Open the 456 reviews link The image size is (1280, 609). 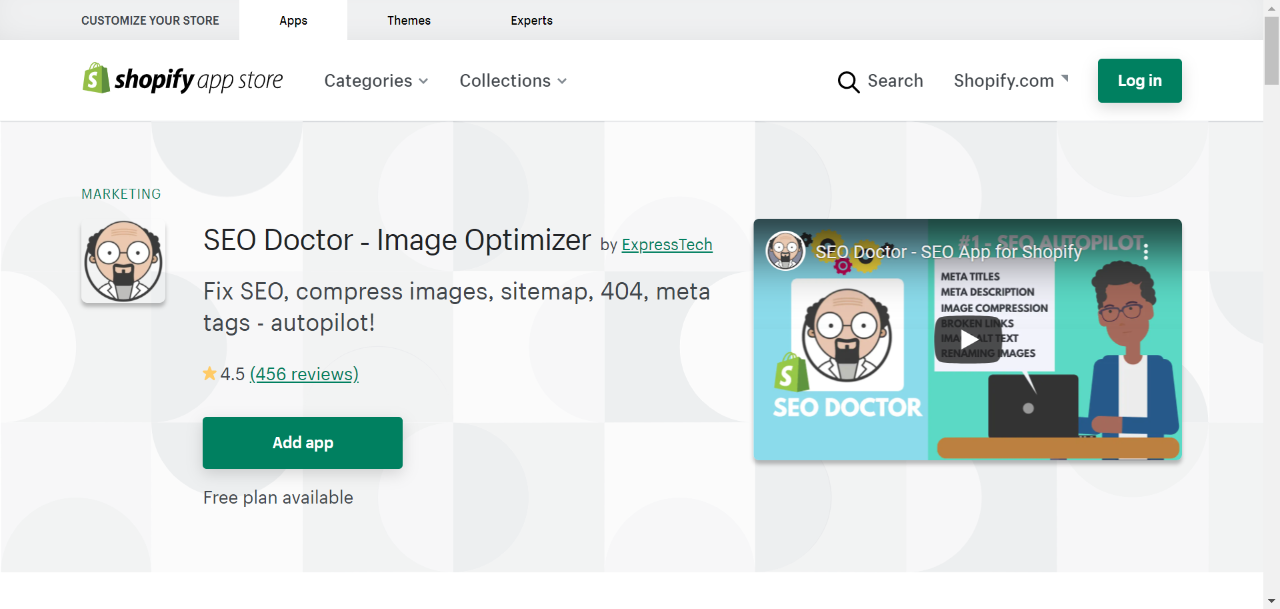(x=304, y=374)
